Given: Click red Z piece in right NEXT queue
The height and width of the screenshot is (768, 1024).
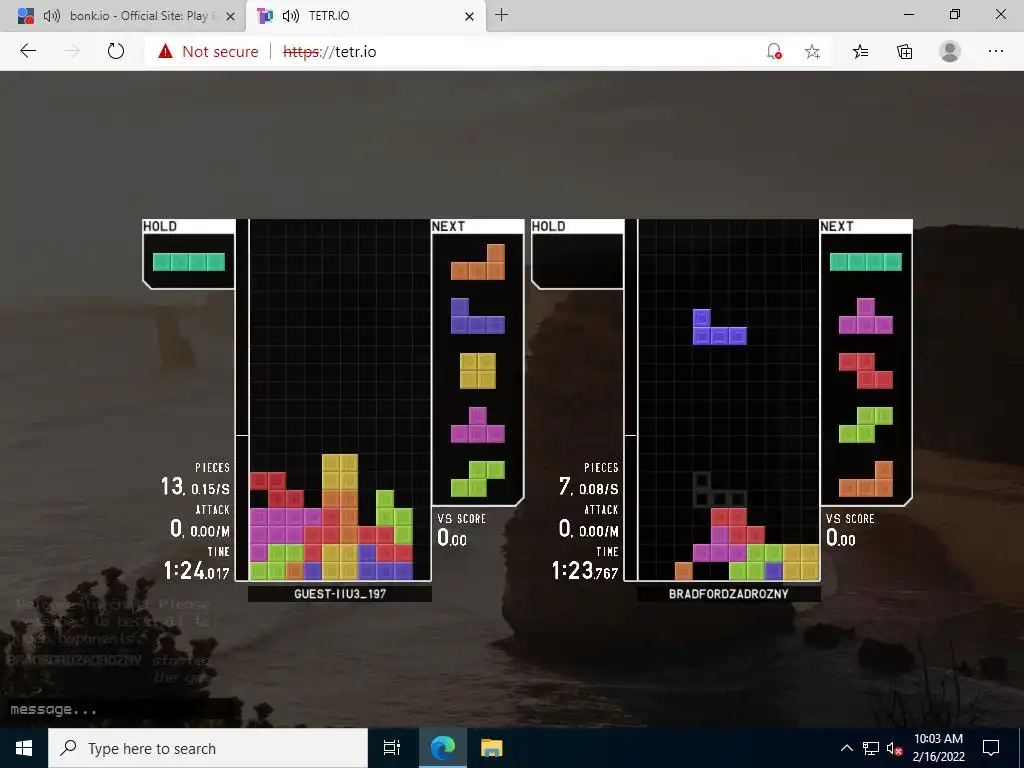Looking at the screenshot, I should [866, 371].
